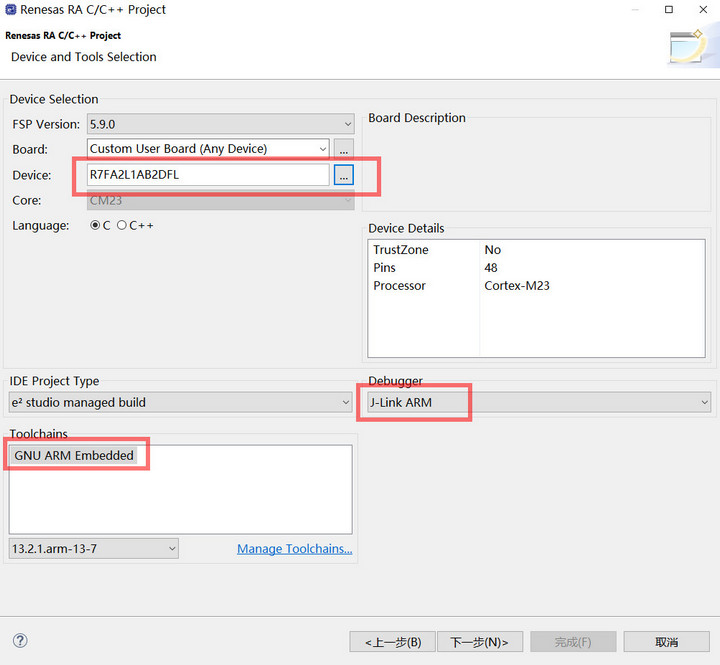Select the Processor row in Device Details
This screenshot has width=720, height=665.
pos(536,285)
